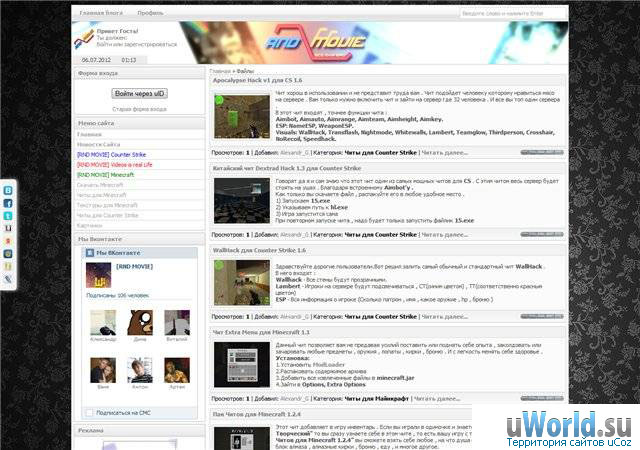
Task: Open [RND MOVIE] group link in VK widget
Action: point(134,267)
